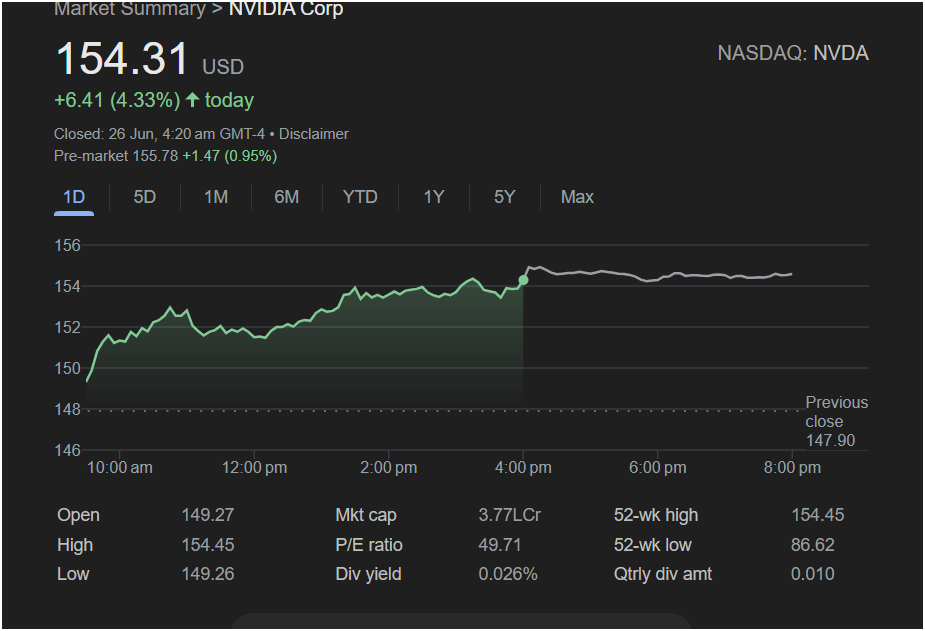The height and width of the screenshot is (631, 925).
Task: Click the Low value 149.26
Action: 208,574
